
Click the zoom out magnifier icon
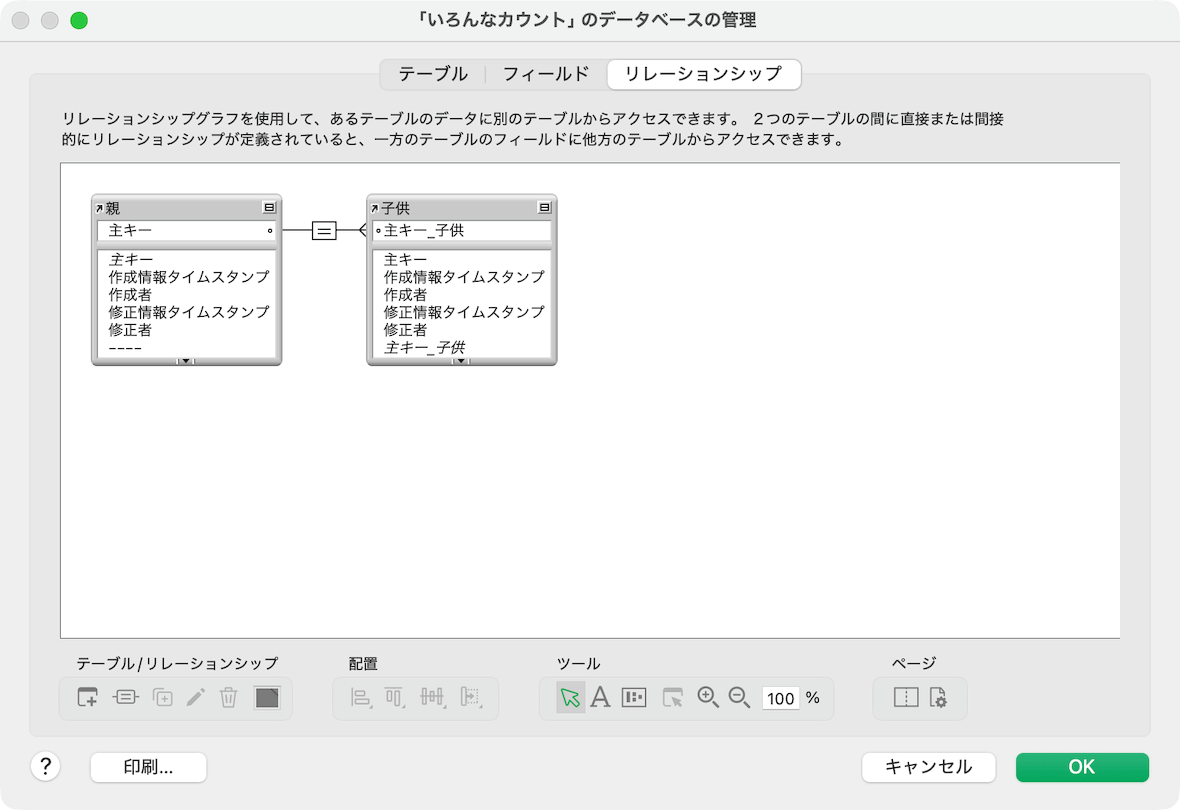click(739, 698)
